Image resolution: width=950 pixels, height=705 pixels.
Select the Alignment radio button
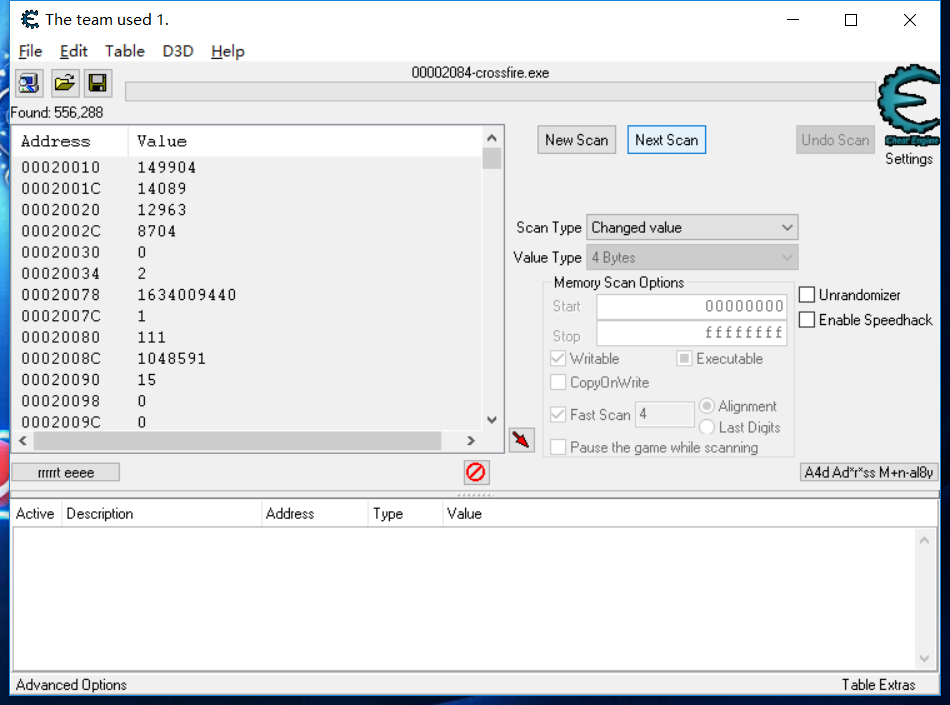[x=706, y=406]
